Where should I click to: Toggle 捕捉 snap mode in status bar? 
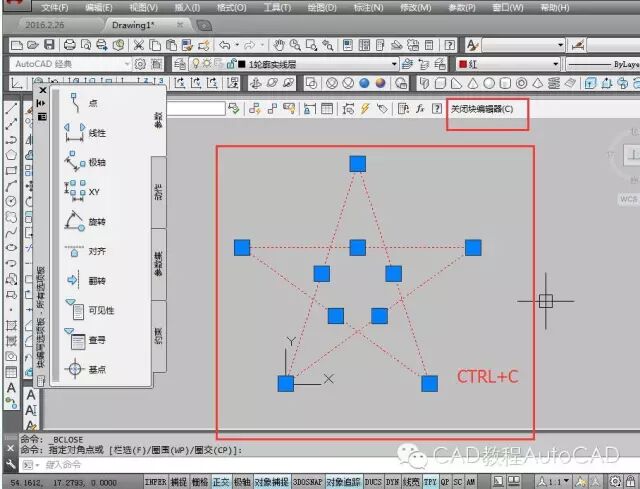(x=179, y=482)
